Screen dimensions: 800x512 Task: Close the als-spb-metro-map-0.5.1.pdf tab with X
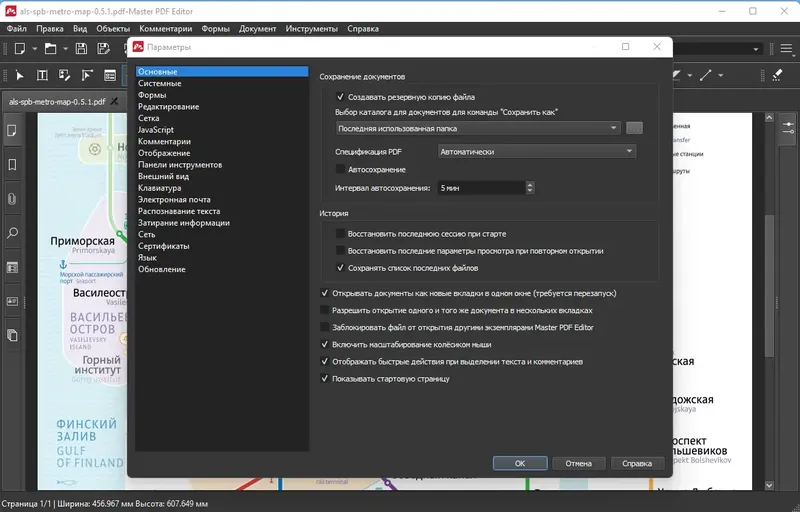pyautogui.click(x=114, y=101)
